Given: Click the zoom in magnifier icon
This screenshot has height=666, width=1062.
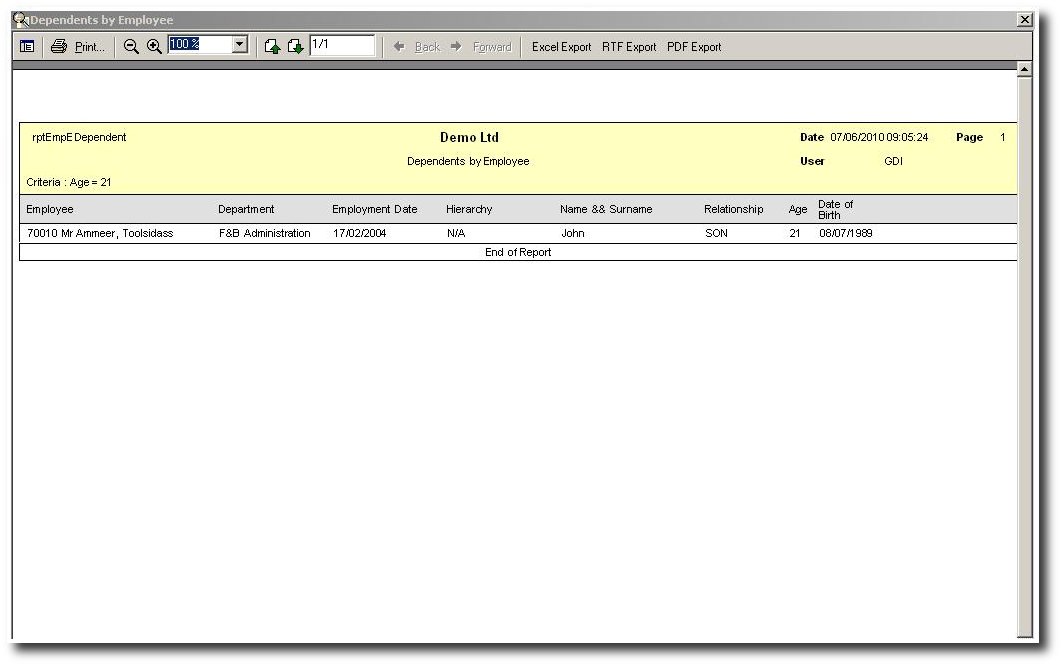Looking at the screenshot, I should point(154,47).
